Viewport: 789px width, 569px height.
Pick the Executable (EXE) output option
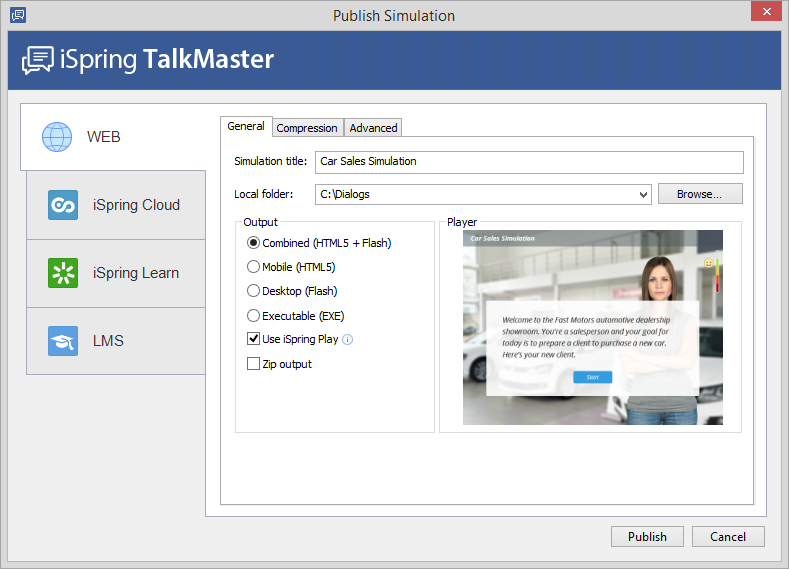[254, 315]
